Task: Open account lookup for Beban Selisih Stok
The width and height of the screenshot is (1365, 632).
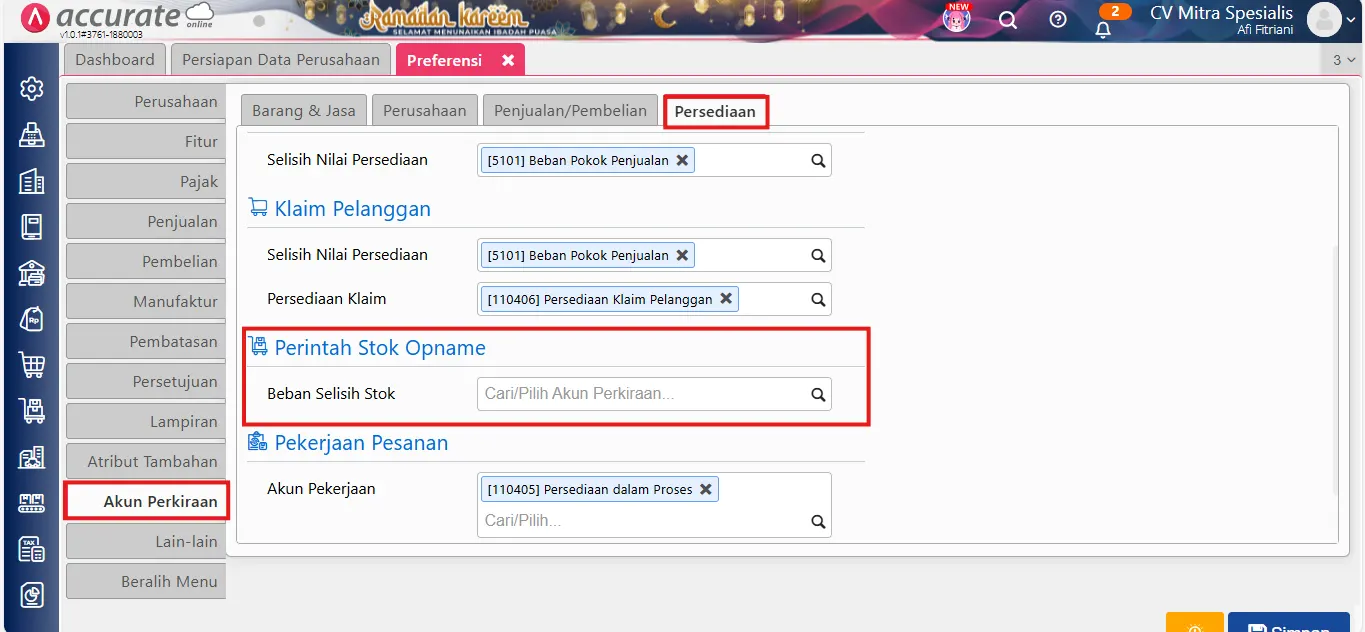Action: coord(818,393)
